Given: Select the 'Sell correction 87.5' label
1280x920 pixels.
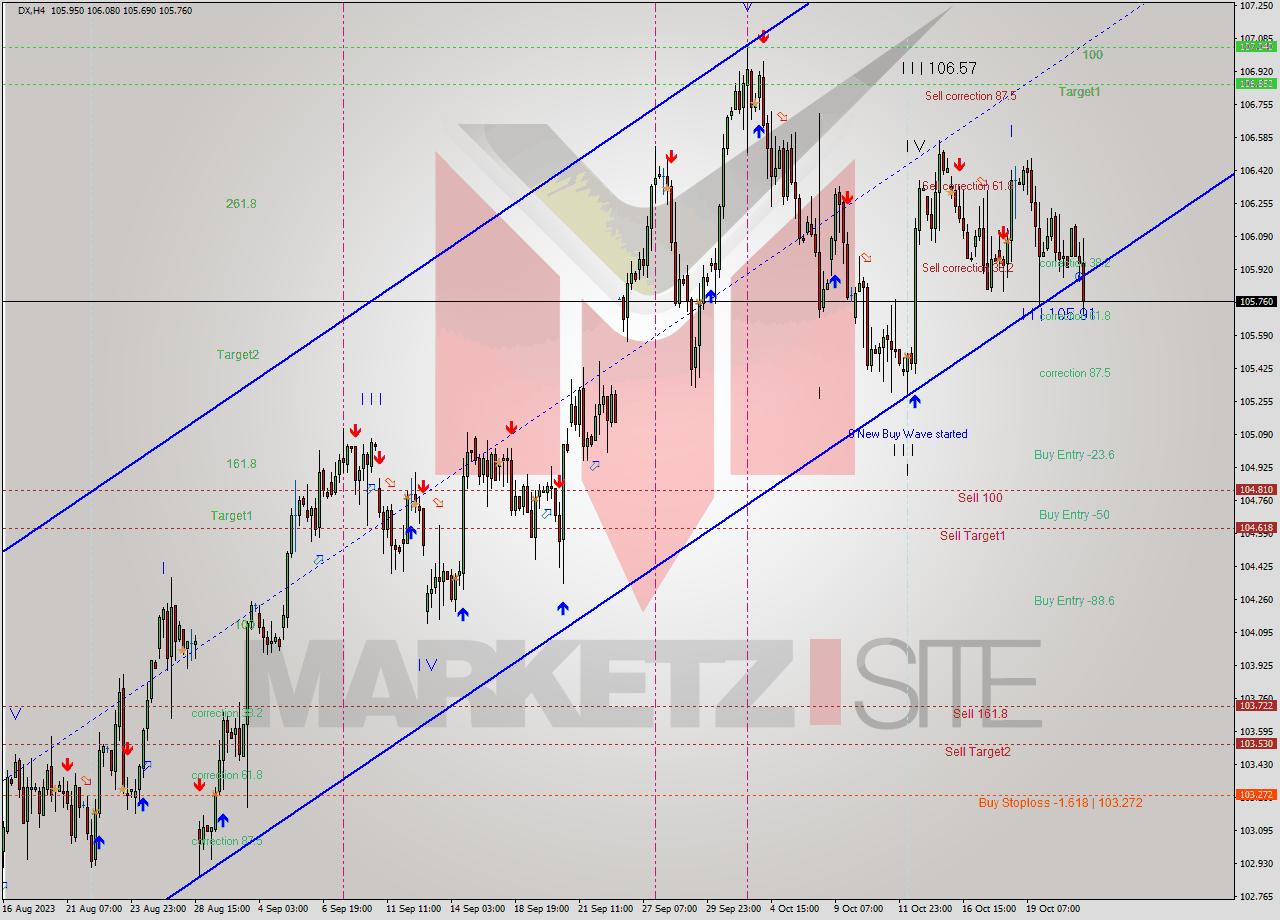Looking at the screenshot, I should (970, 96).
